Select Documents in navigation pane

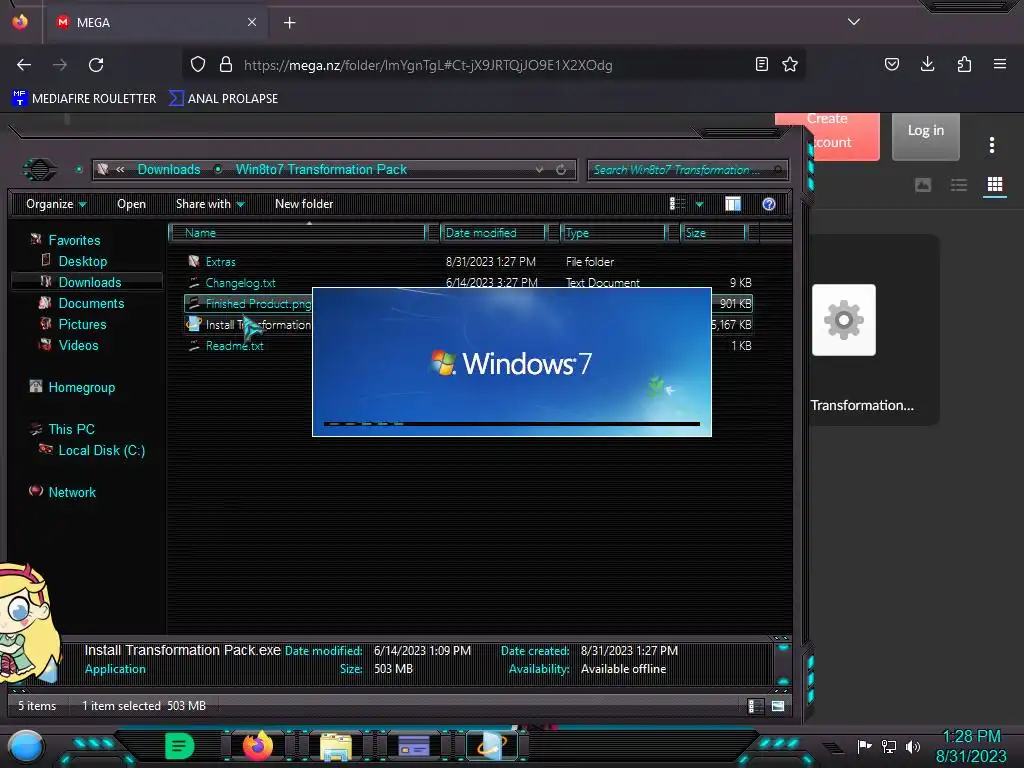coord(91,303)
